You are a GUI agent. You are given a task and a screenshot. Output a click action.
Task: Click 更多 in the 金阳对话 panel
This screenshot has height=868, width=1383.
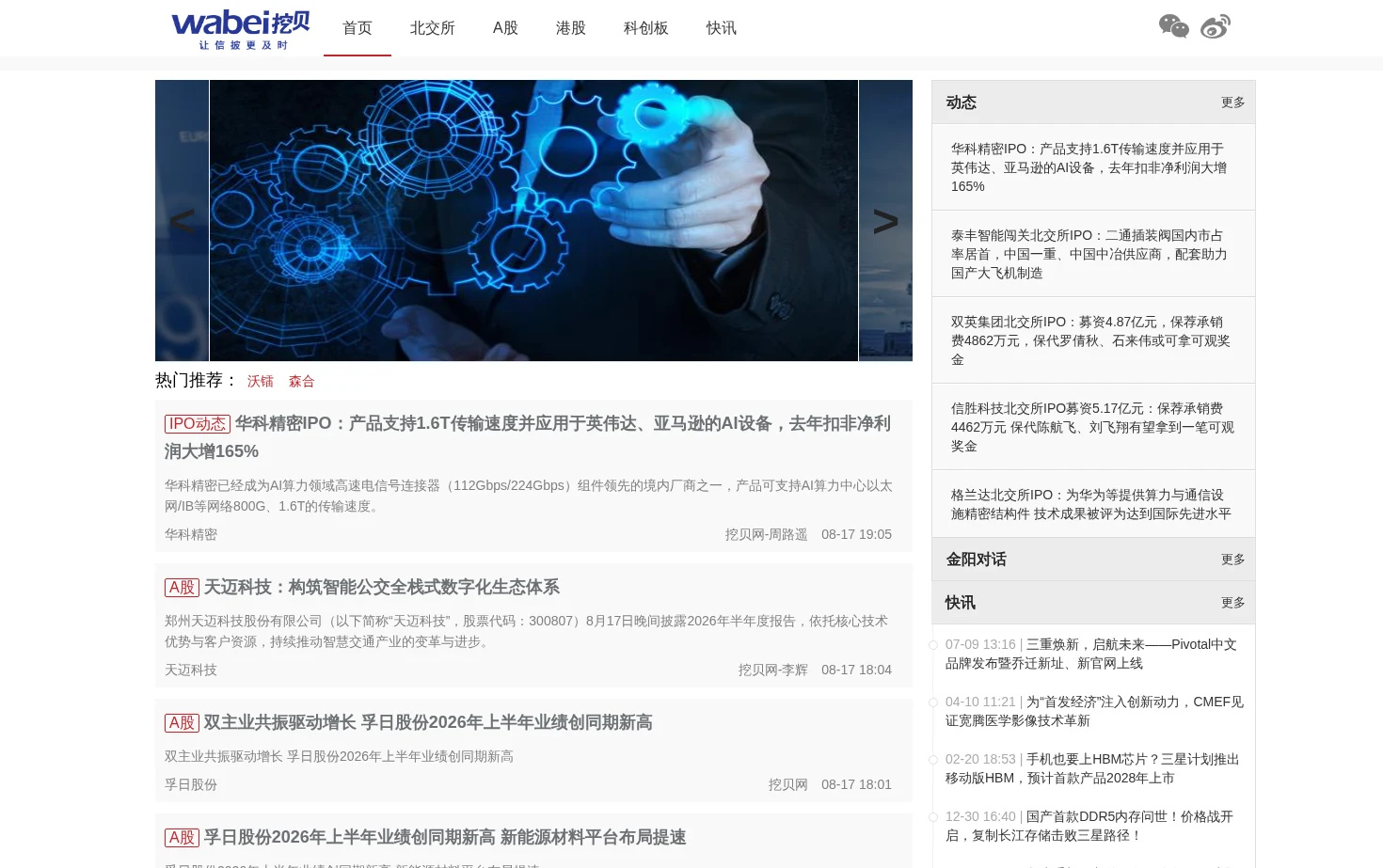point(1233,560)
